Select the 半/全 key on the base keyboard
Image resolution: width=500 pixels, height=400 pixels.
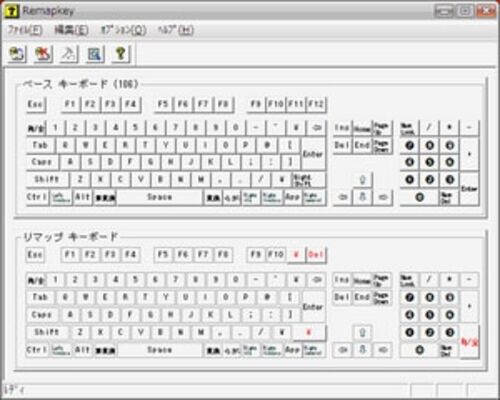point(36,128)
